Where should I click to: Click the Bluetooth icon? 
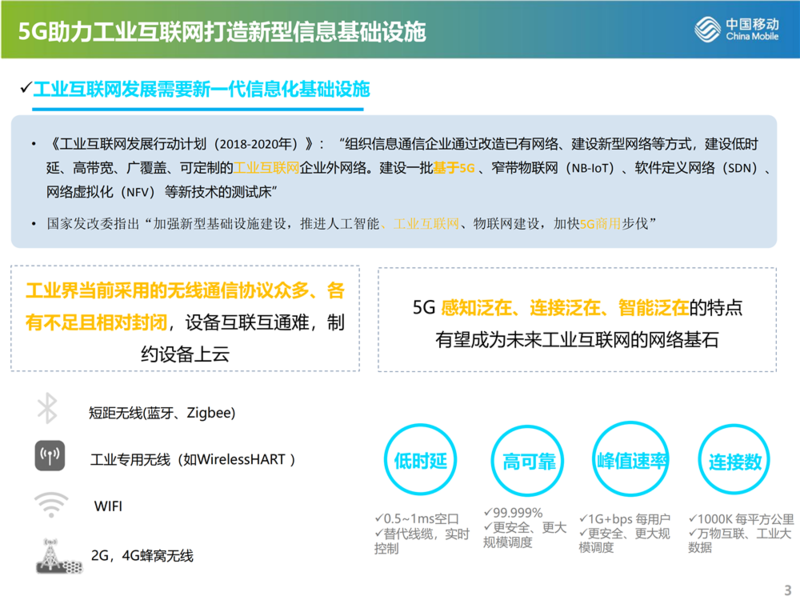click(48, 410)
